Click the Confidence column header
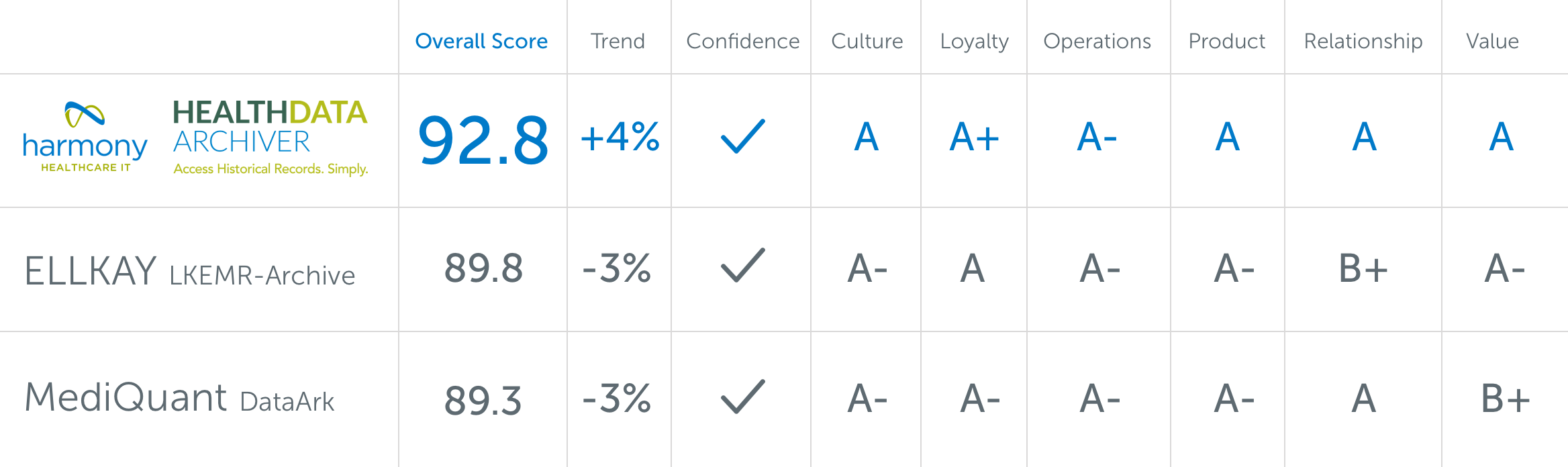This screenshot has height=467, width=1568. 742,41
